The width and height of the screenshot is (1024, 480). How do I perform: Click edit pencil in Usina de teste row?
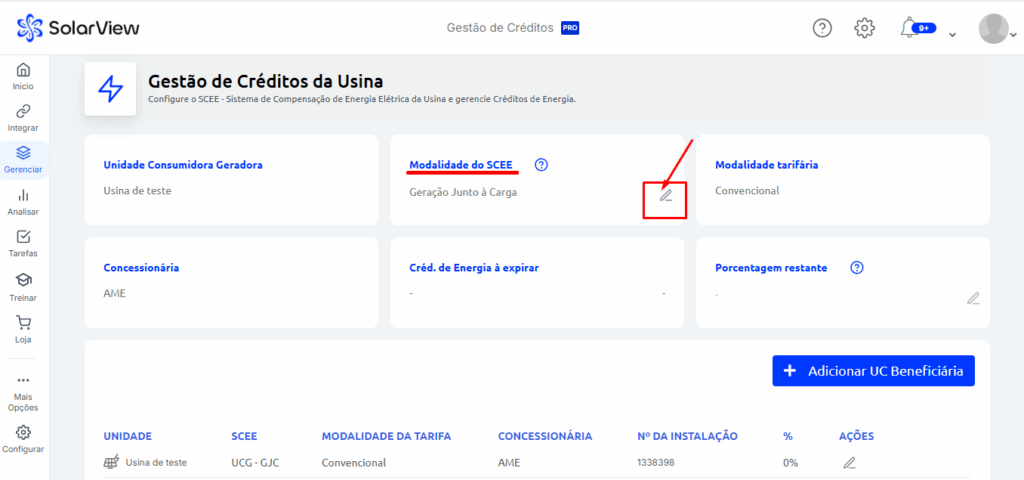849,463
